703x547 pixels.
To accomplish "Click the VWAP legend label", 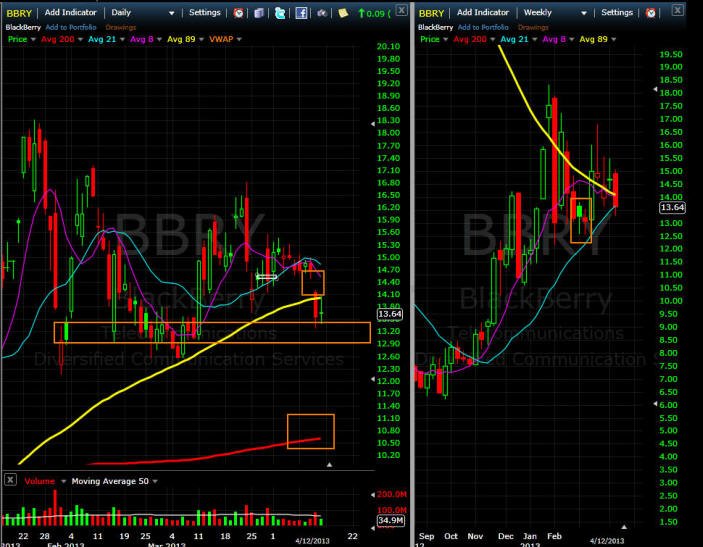I will (221, 39).
